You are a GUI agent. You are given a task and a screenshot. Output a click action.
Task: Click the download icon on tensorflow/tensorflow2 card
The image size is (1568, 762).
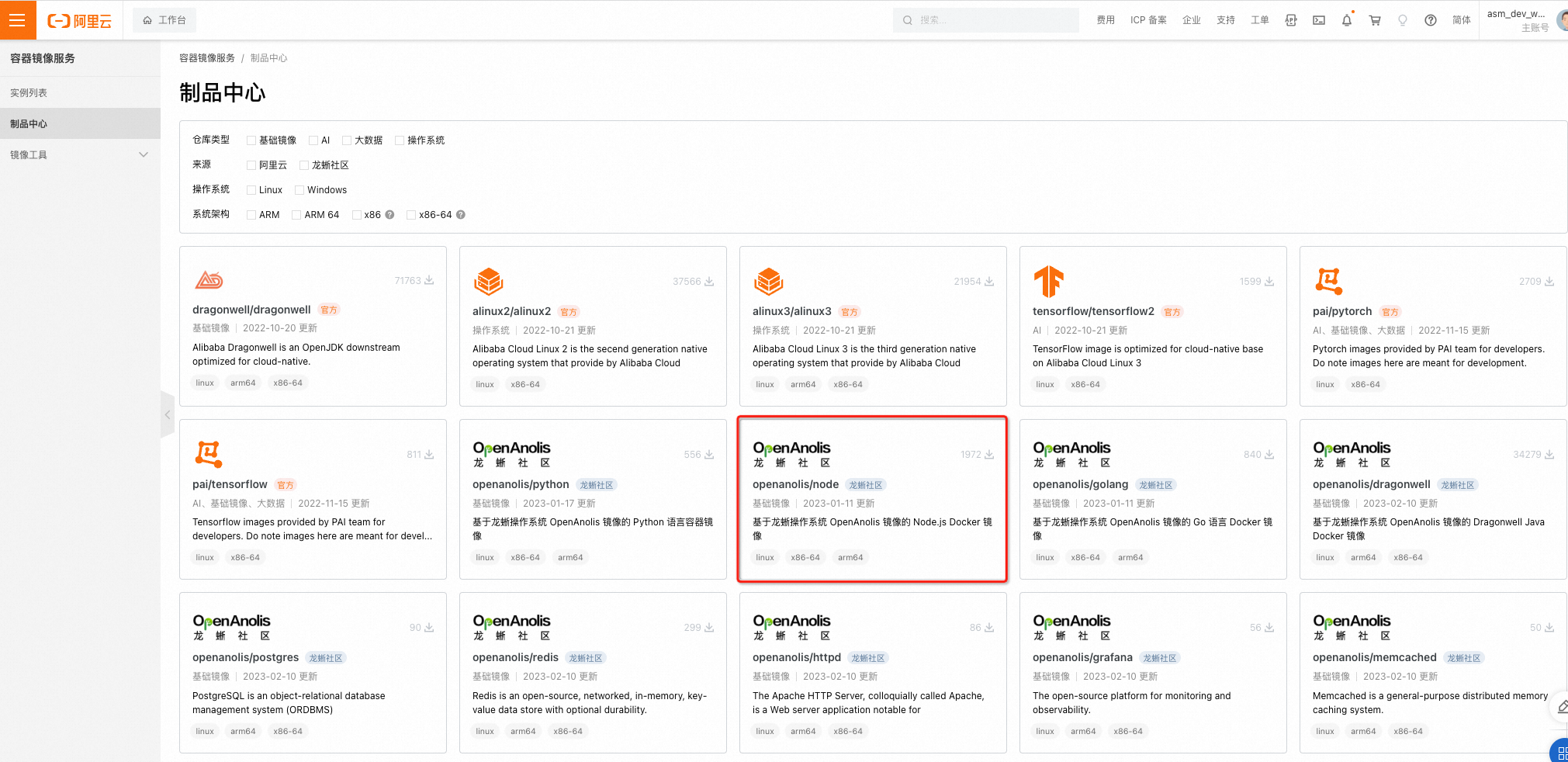pyautogui.click(x=1269, y=282)
